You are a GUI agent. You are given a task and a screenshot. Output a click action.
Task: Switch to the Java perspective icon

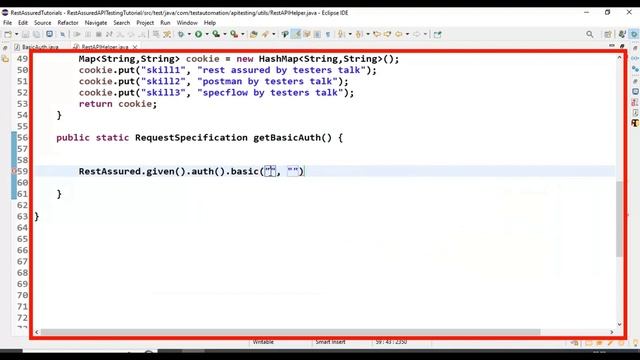622,34
